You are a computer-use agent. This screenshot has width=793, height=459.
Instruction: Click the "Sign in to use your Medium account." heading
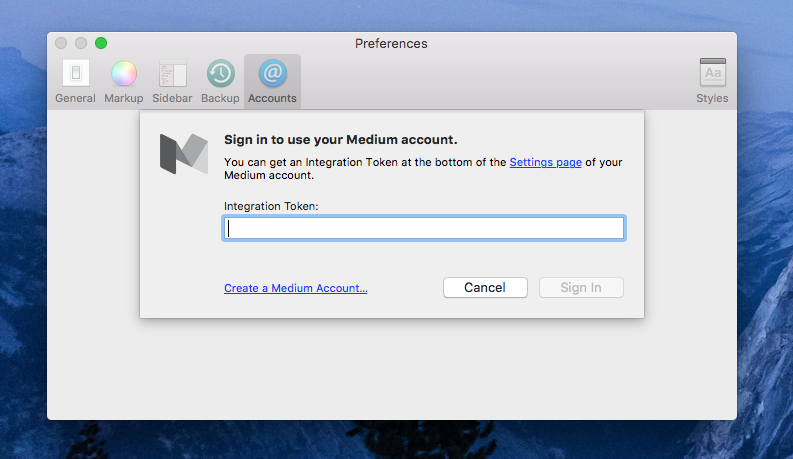pos(341,140)
